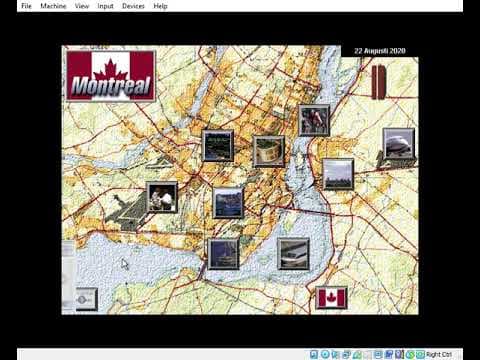Open the dark blue thumbnail over the lake
The width and height of the screenshot is (480, 360).
point(223,254)
